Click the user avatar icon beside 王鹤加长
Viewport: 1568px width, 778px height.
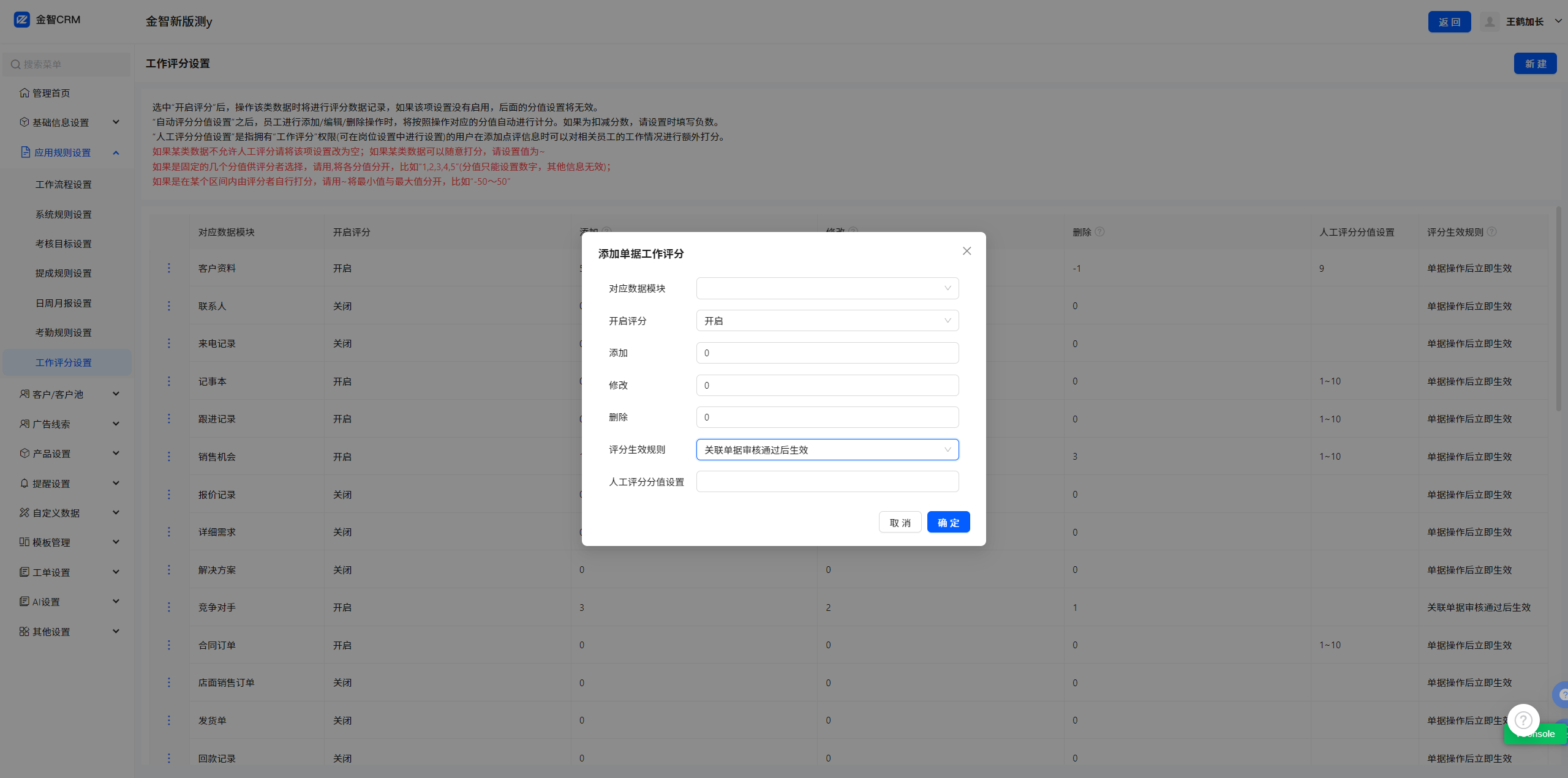point(1490,21)
